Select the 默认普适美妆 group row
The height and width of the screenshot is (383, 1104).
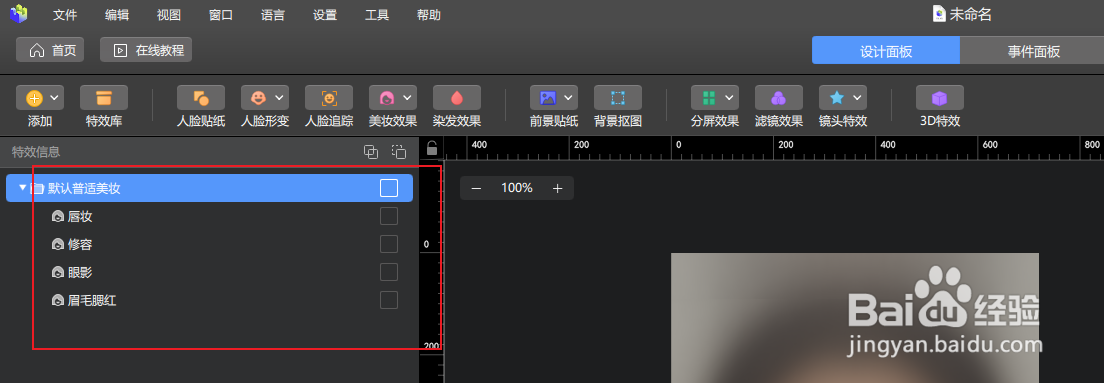pyautogui.click(x=209, y=188)
